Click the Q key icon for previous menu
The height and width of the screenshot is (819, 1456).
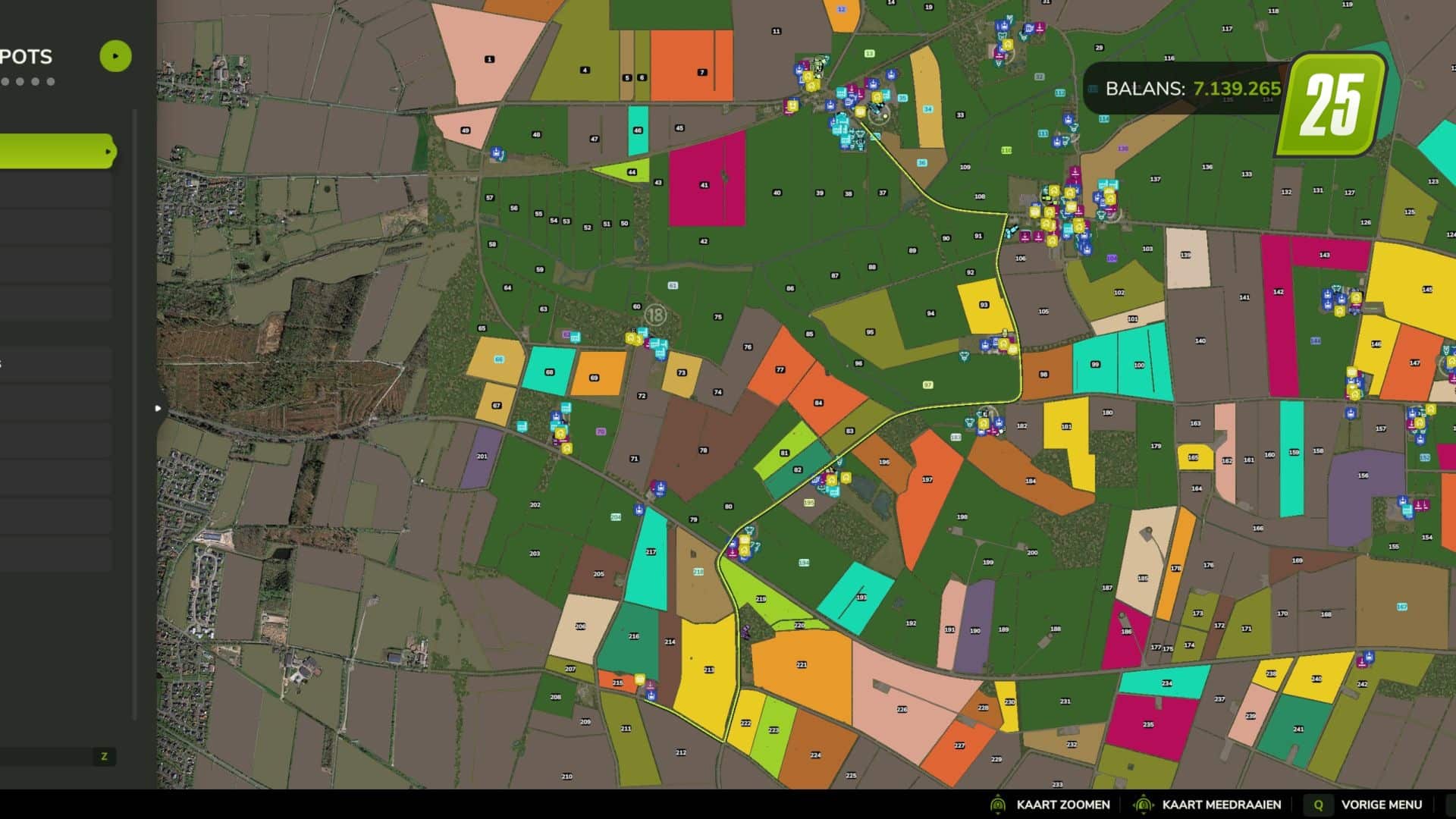pos(1318,805)
